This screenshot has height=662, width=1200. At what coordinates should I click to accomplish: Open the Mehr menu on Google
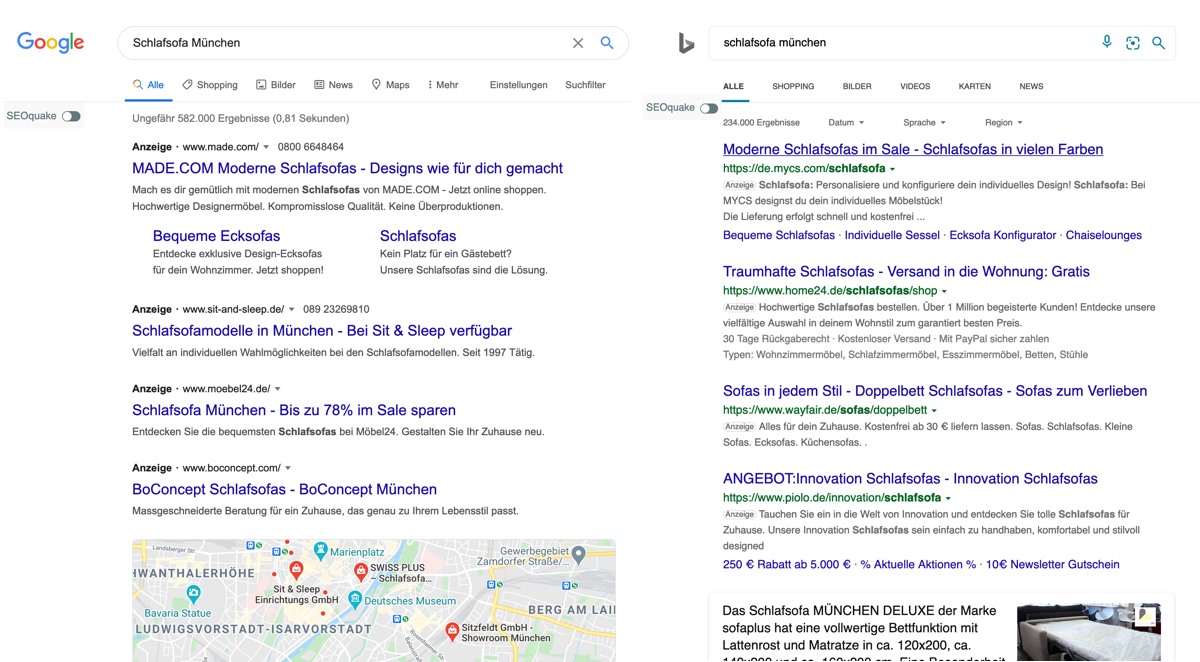pos(442,85)
